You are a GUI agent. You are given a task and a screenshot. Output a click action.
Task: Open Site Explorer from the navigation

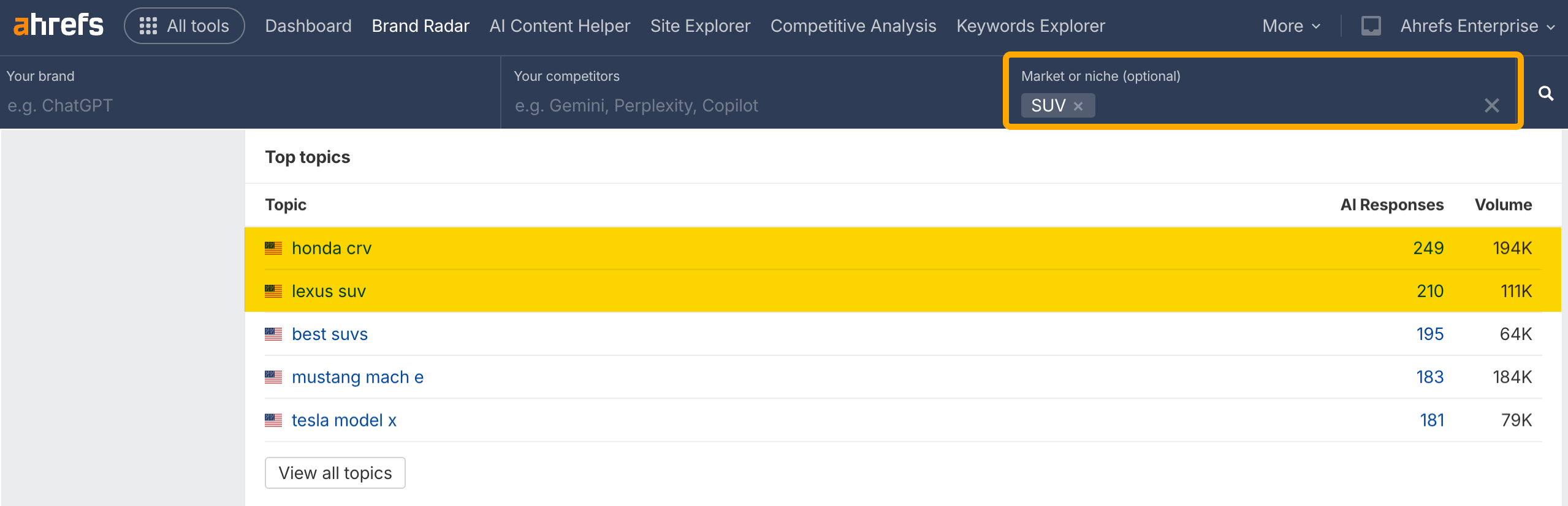pos(700,26)
